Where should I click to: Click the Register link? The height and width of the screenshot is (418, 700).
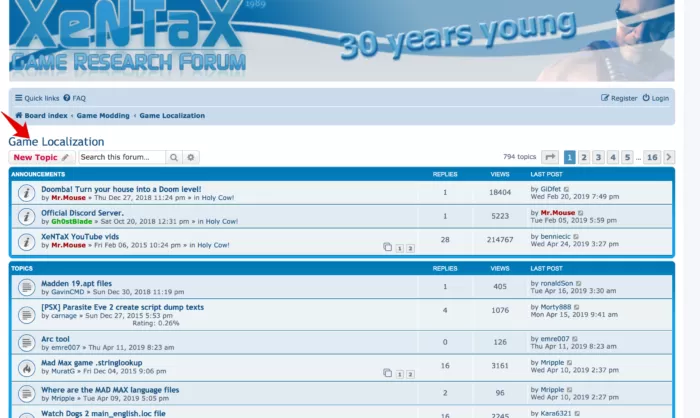tap(619, 98)
